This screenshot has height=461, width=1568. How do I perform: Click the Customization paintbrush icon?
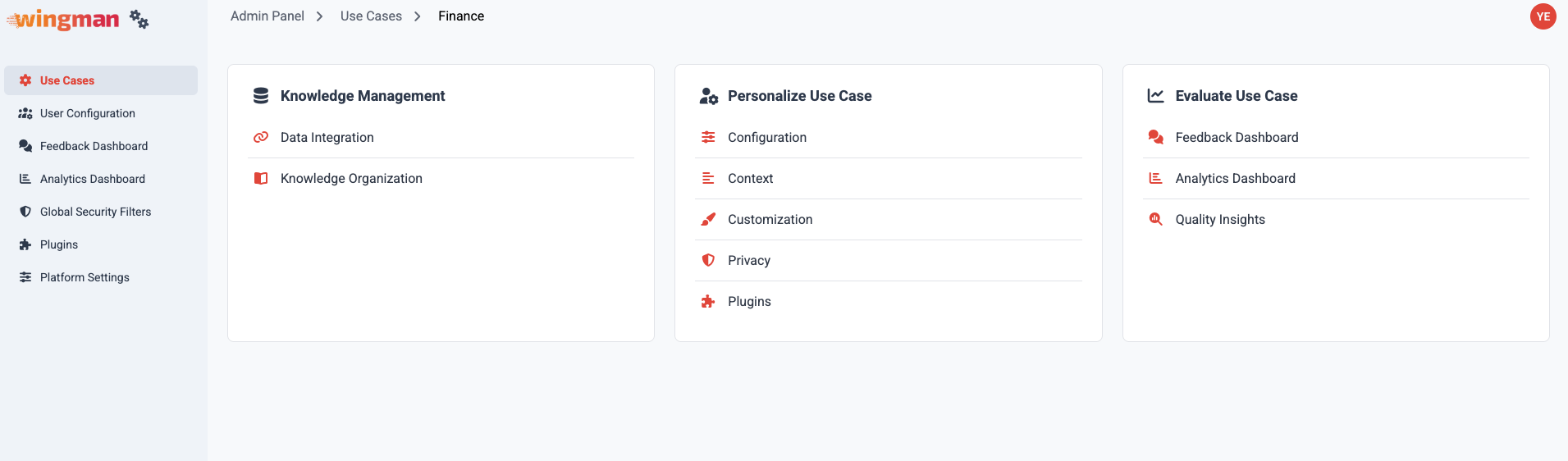pyautogui.click(x=708, y=219)
